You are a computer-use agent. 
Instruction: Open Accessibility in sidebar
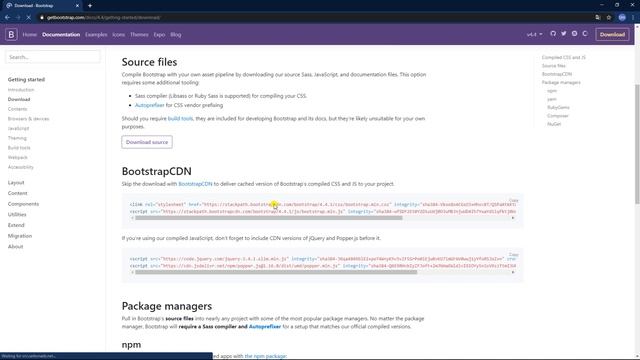pyautogui.click(x=21, y=167)
